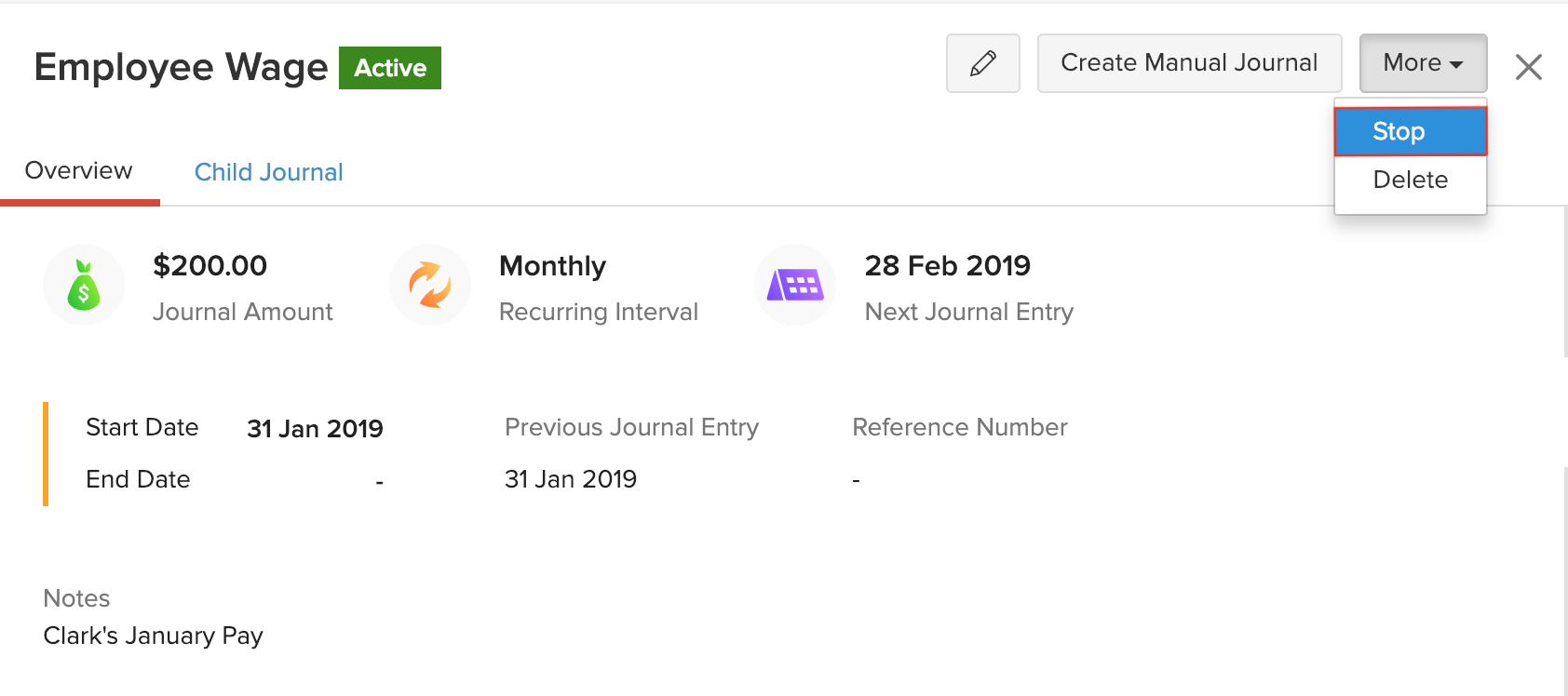Click the Notes text Clark's January Pay
This screenshot has width=1568, height=696.
point(152,636)
